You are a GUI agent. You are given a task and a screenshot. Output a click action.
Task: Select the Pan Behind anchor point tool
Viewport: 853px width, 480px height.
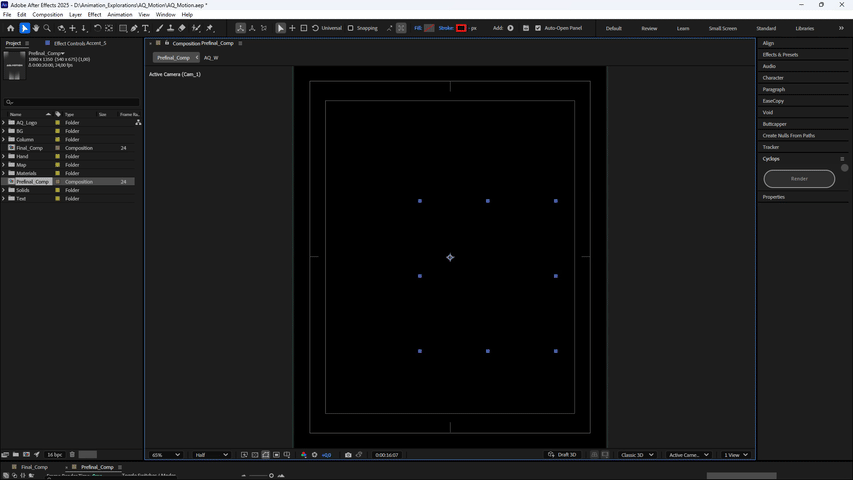(x=109, y=28)
